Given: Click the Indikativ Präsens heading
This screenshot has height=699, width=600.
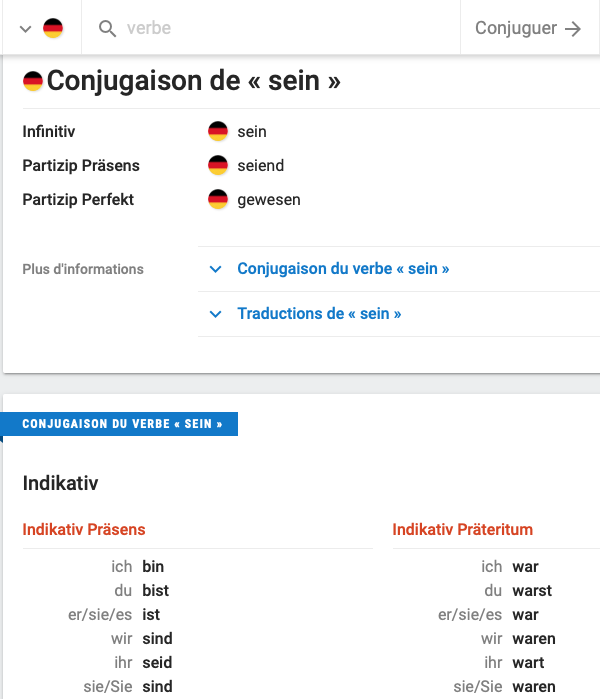Looking at the screenshot, I should pos(84,529).
